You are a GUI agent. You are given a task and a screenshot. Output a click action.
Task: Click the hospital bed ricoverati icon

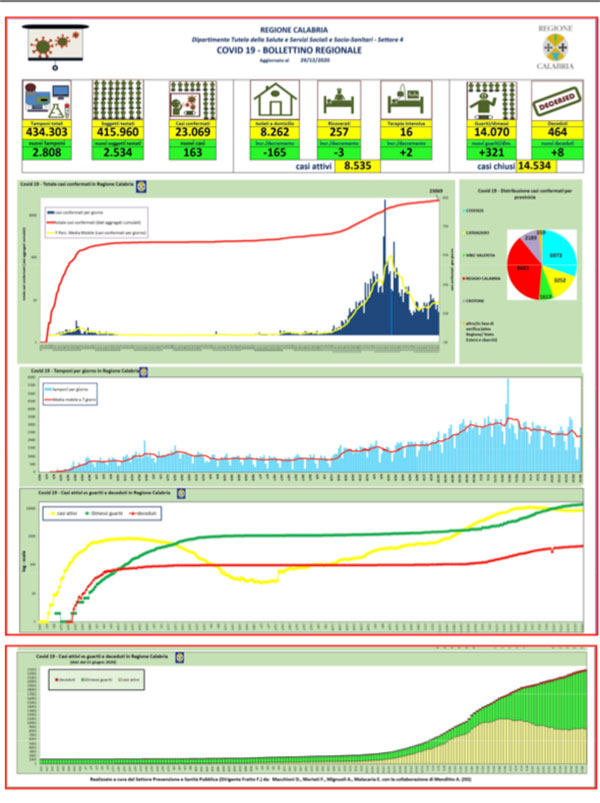pos(339,100)
